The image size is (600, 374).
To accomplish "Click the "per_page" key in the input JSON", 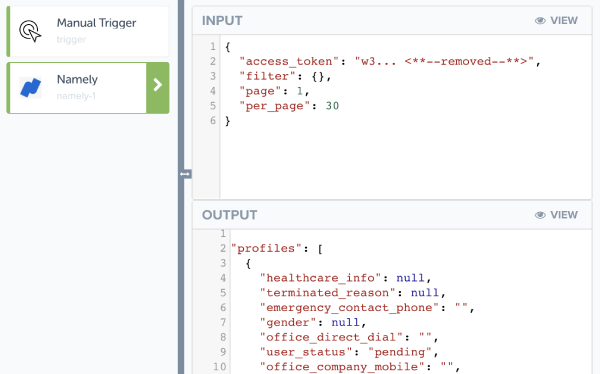I will pyautogui.click(x=274, y=106).
